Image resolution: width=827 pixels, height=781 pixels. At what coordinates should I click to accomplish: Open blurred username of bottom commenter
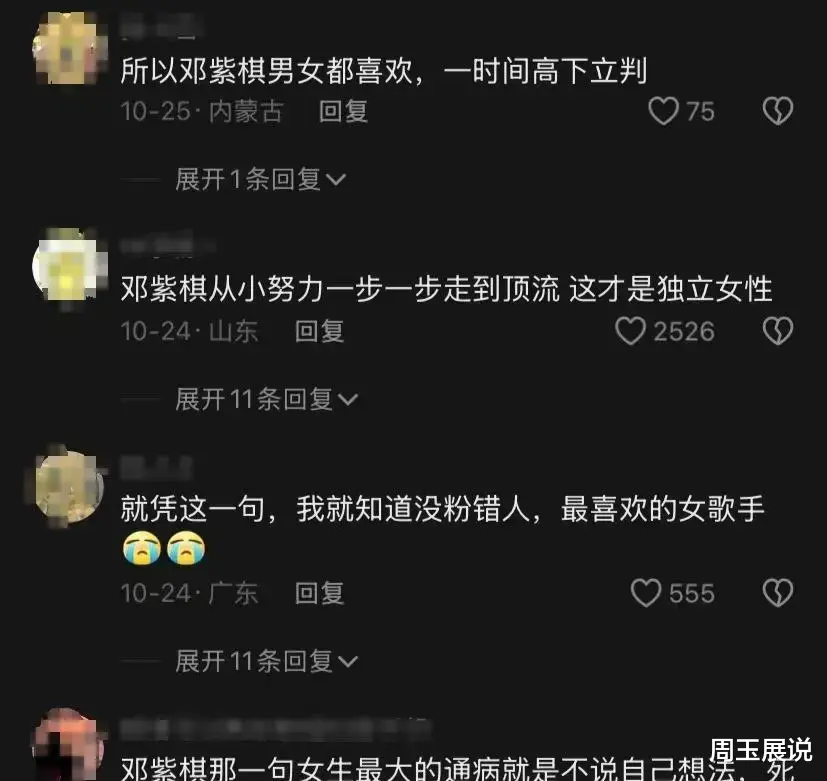point(275,729)
